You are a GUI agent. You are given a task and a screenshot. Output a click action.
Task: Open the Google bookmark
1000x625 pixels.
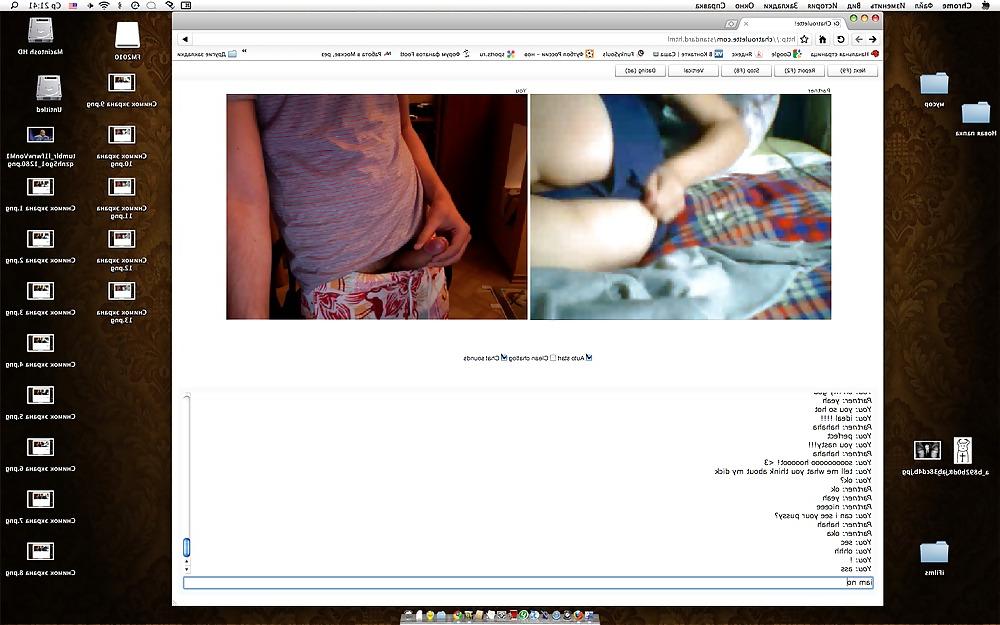click(786, 54)
